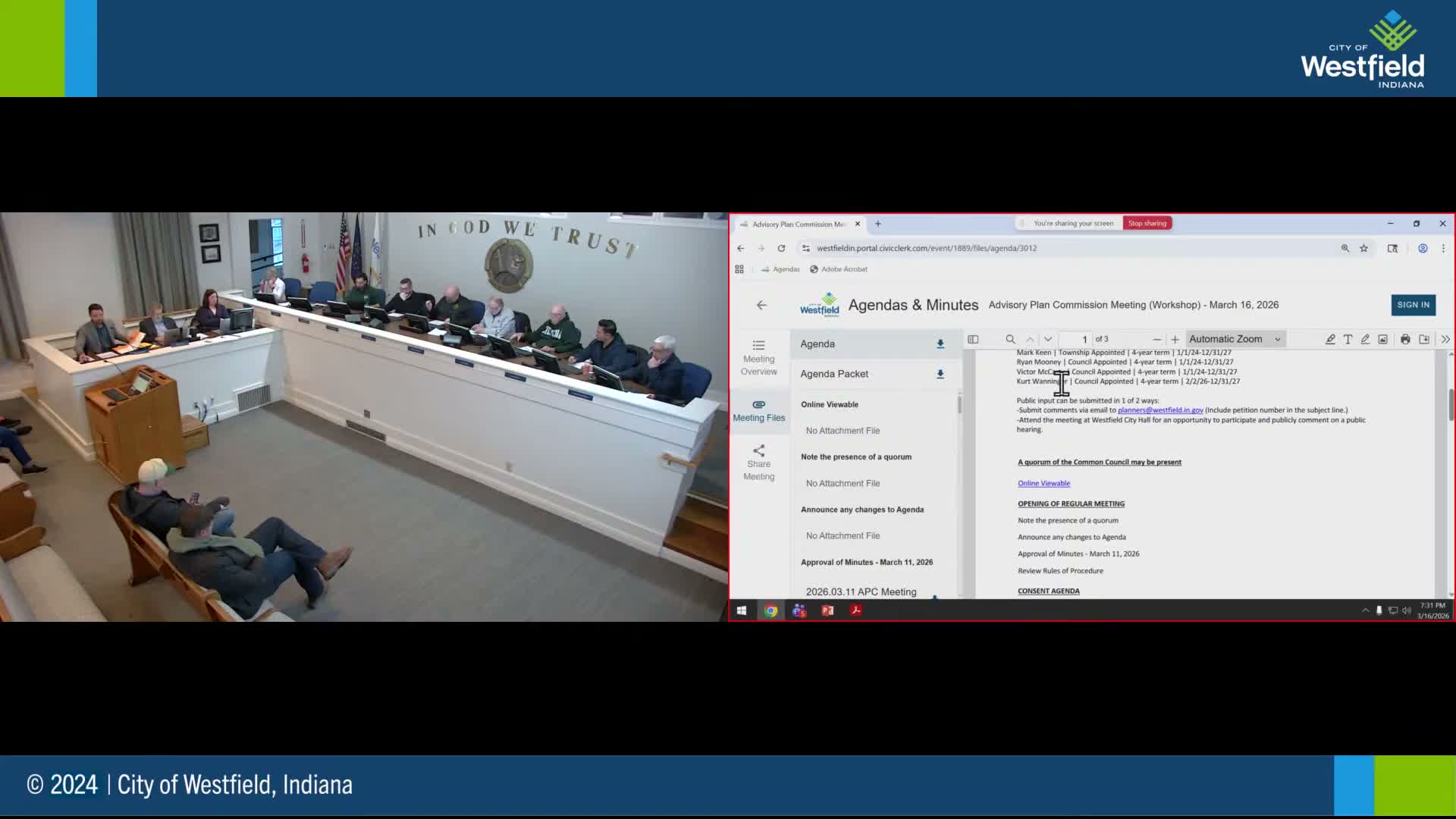Select the add text tool
Image resolution: width=1456 pixels, height=819 pixels.
(1348, 339)
